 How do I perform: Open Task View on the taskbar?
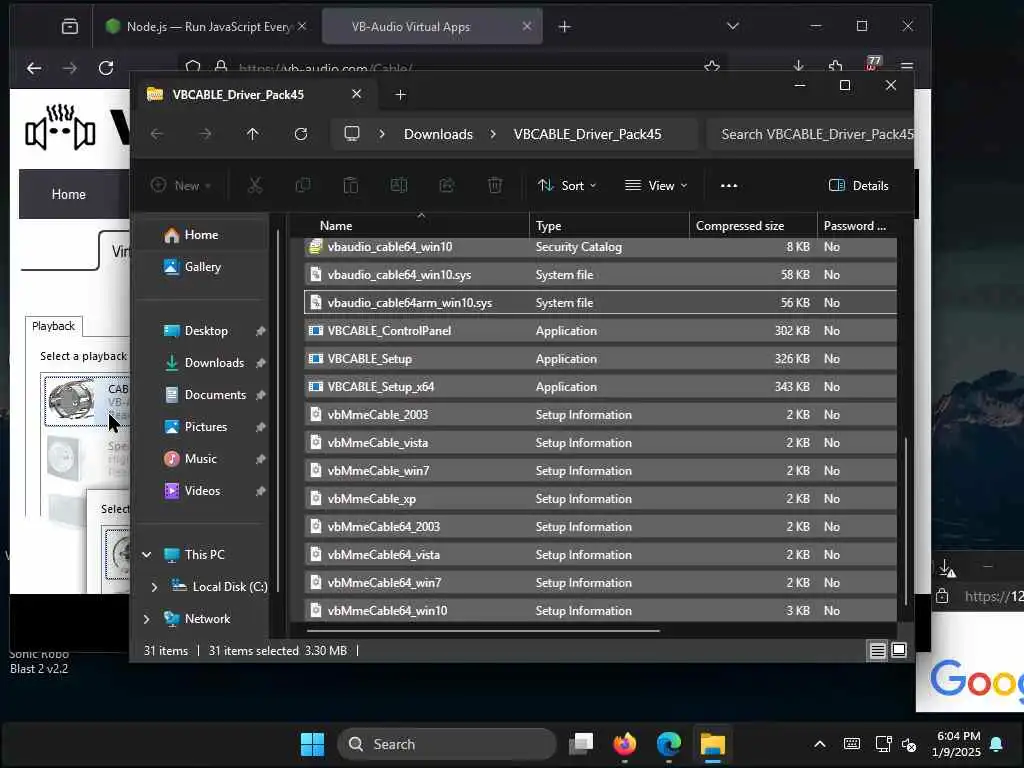click(x=581, y=744)
